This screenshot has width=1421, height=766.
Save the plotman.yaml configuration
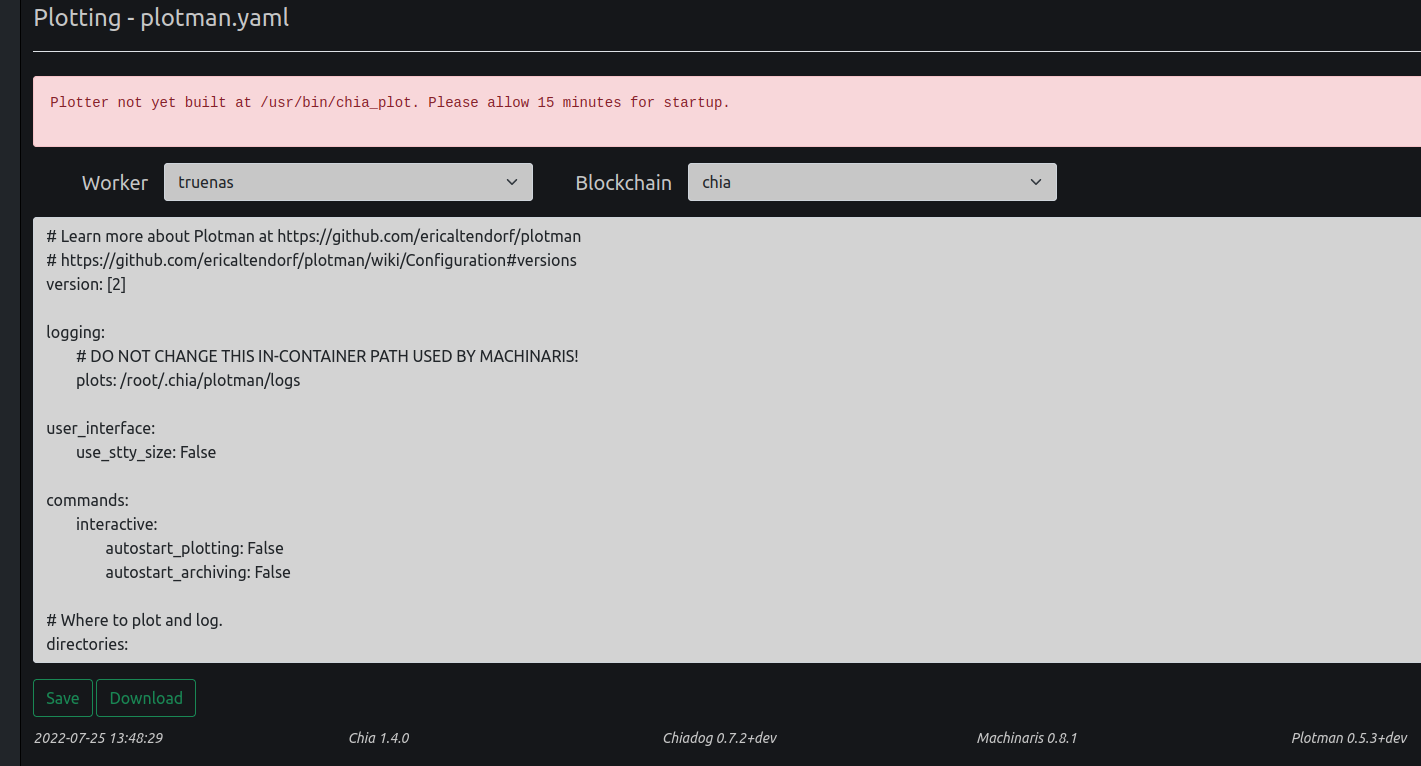coord(63,698)
